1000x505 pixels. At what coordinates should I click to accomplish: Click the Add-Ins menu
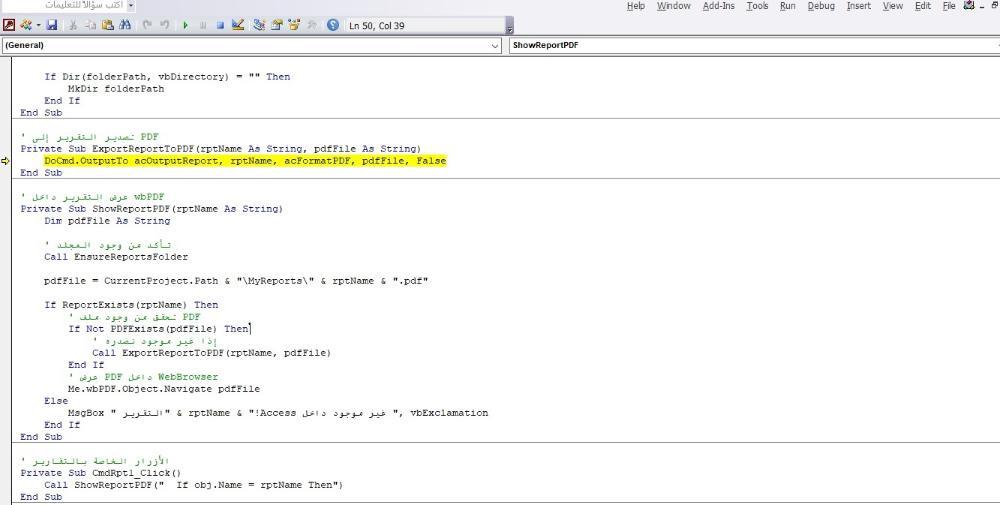(718, 6)
